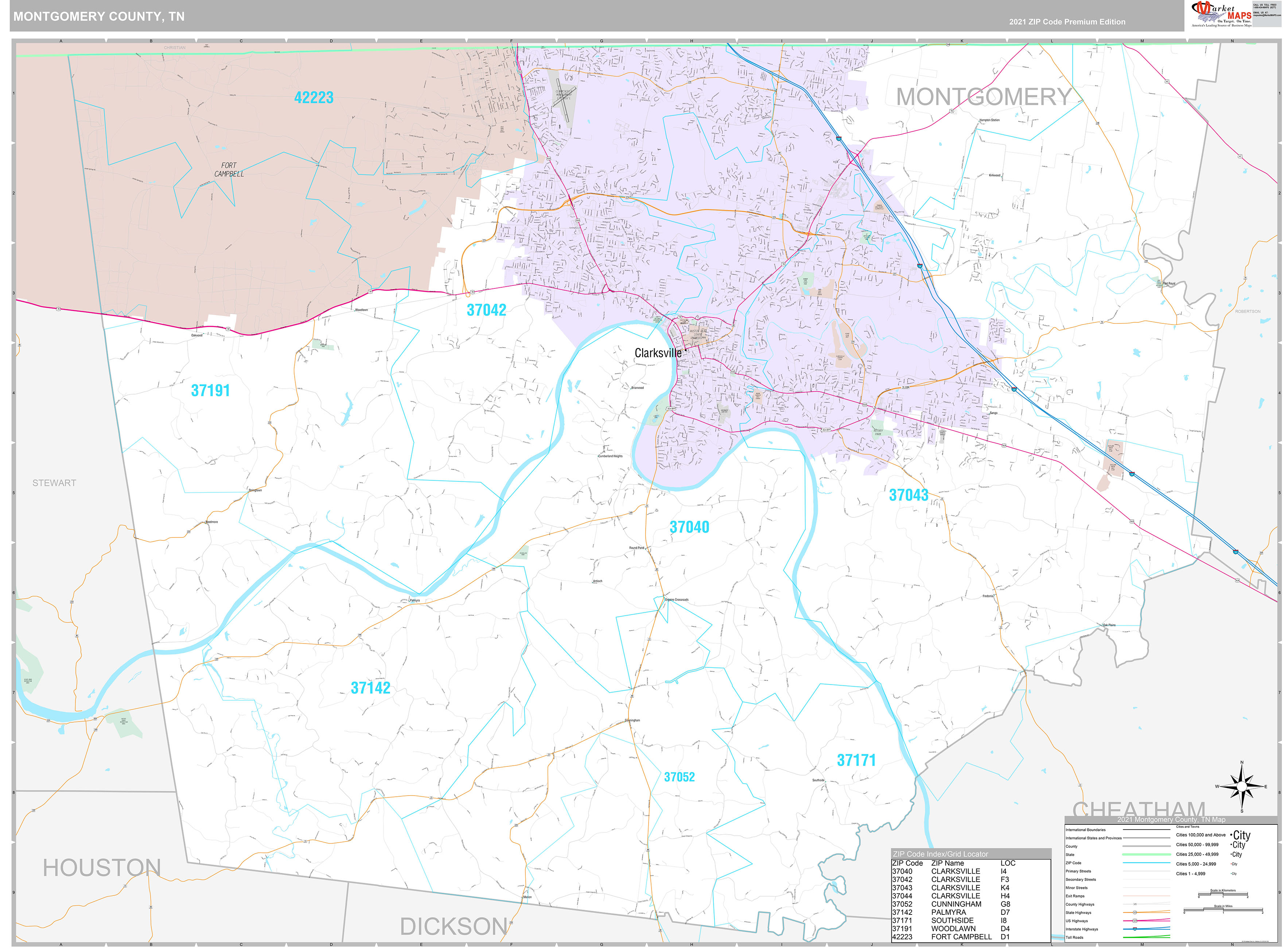Click the 42223 ZIP label on the map
The width and height of the screenshot is (1288, 948).
pyautogui.click(x=314, y=98)
